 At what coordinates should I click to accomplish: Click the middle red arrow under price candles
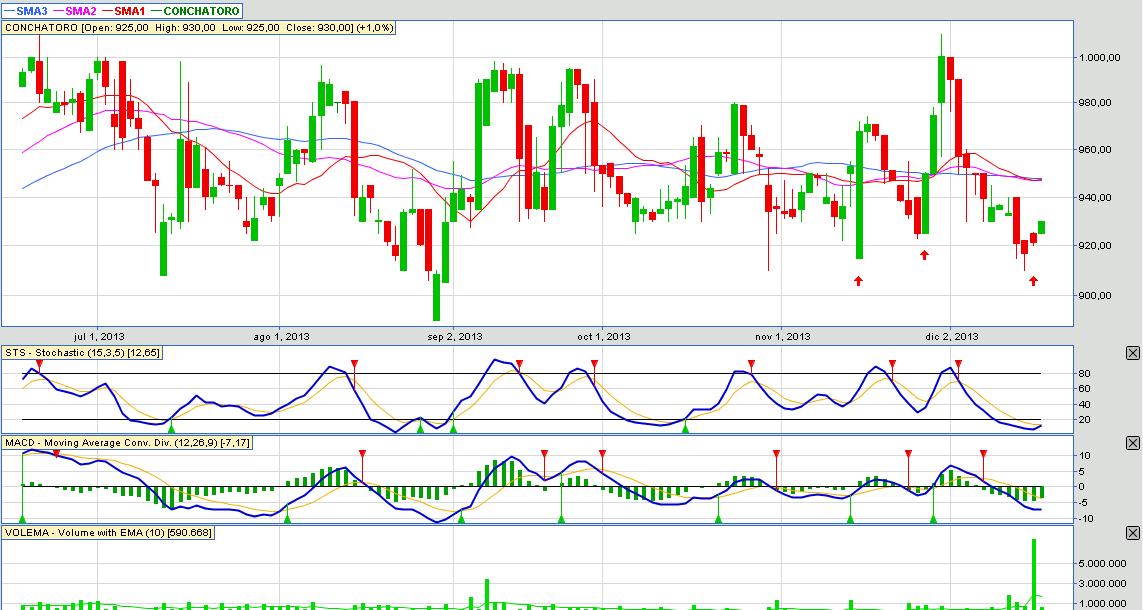[924, 255]
